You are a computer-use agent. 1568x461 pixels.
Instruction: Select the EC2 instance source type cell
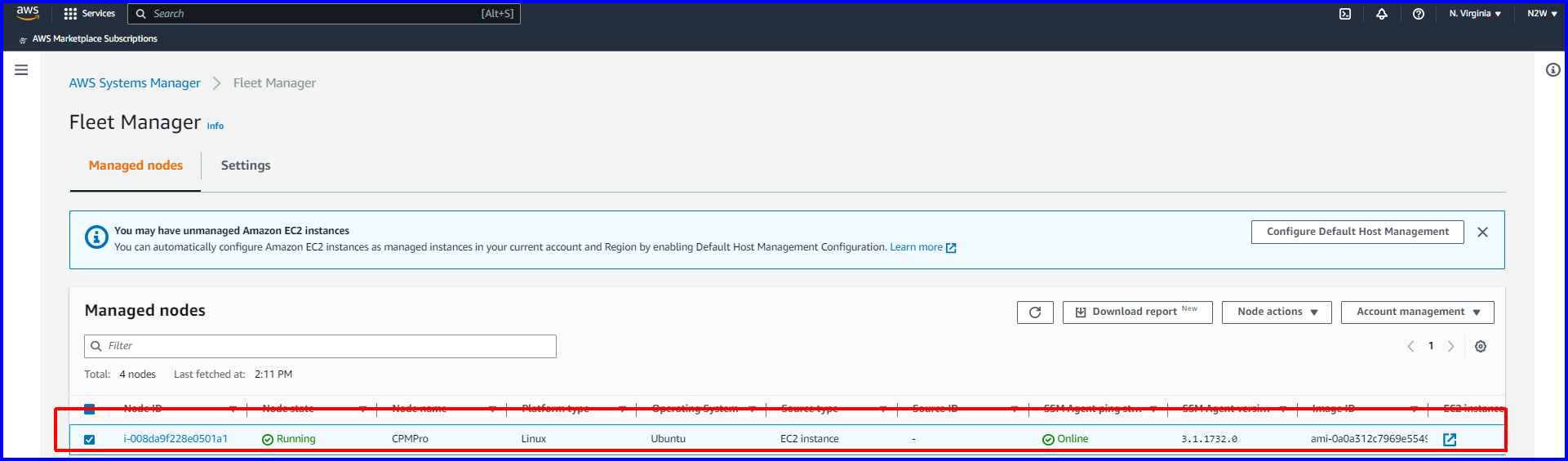click(x=810, y=439)
